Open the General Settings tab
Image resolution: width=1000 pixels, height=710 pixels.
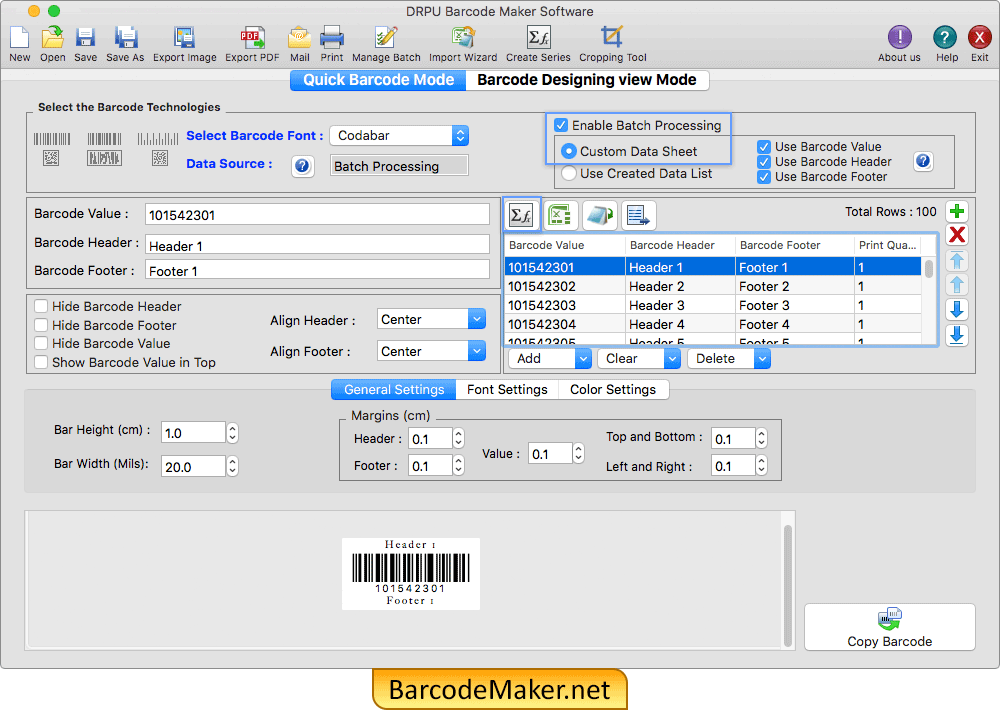[x=394, y=389]
